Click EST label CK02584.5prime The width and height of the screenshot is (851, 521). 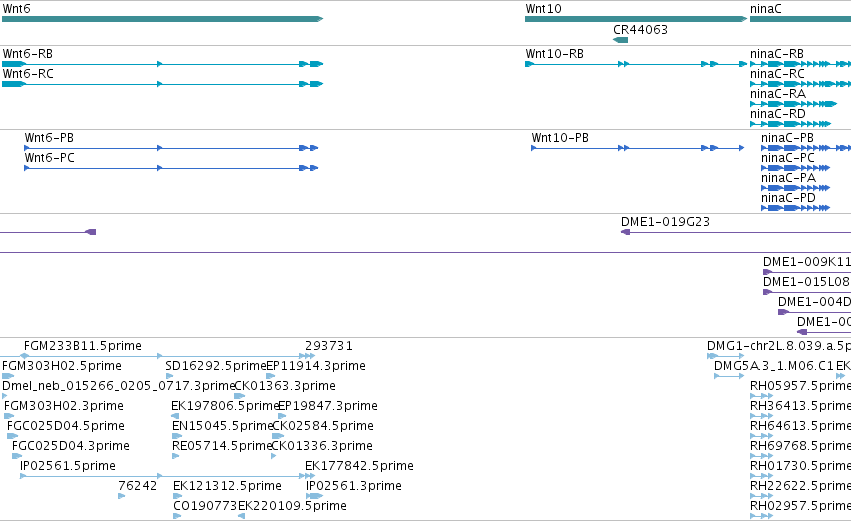pyautogui.click(x=322, y=426)
